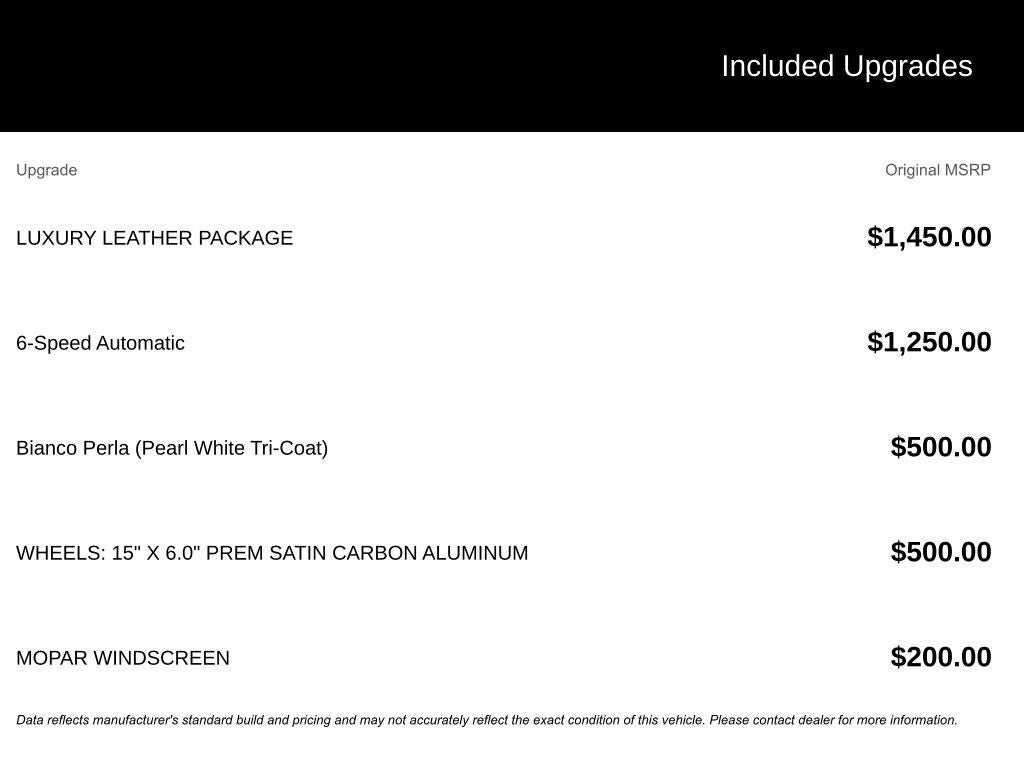Click the Bianco Perla $500.00 price

[x=941, y=447]
